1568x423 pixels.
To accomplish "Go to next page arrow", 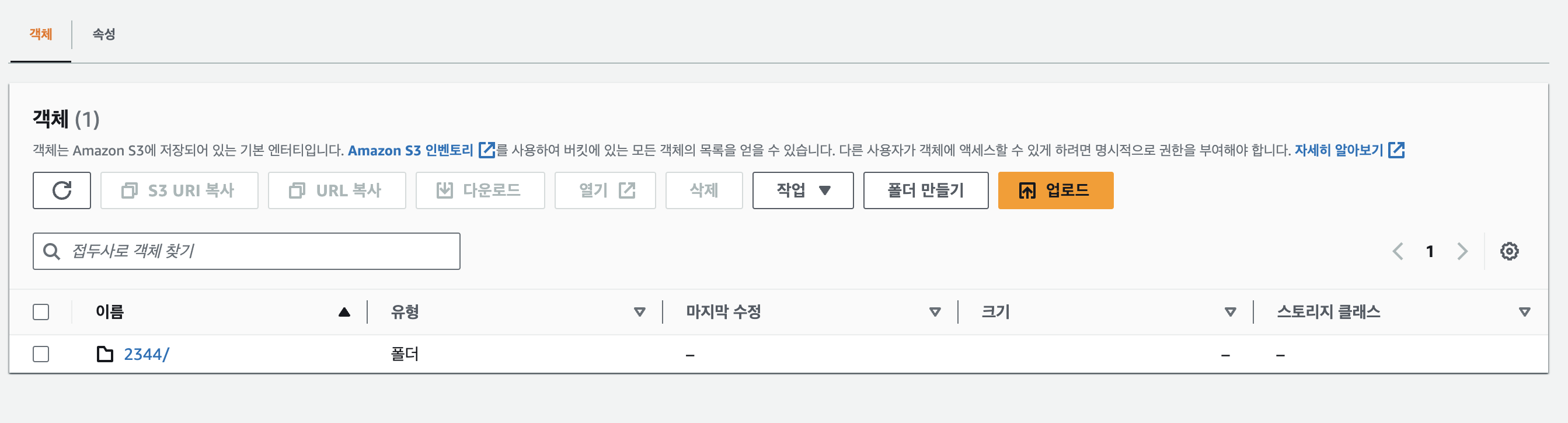I will coord(1462,251).
